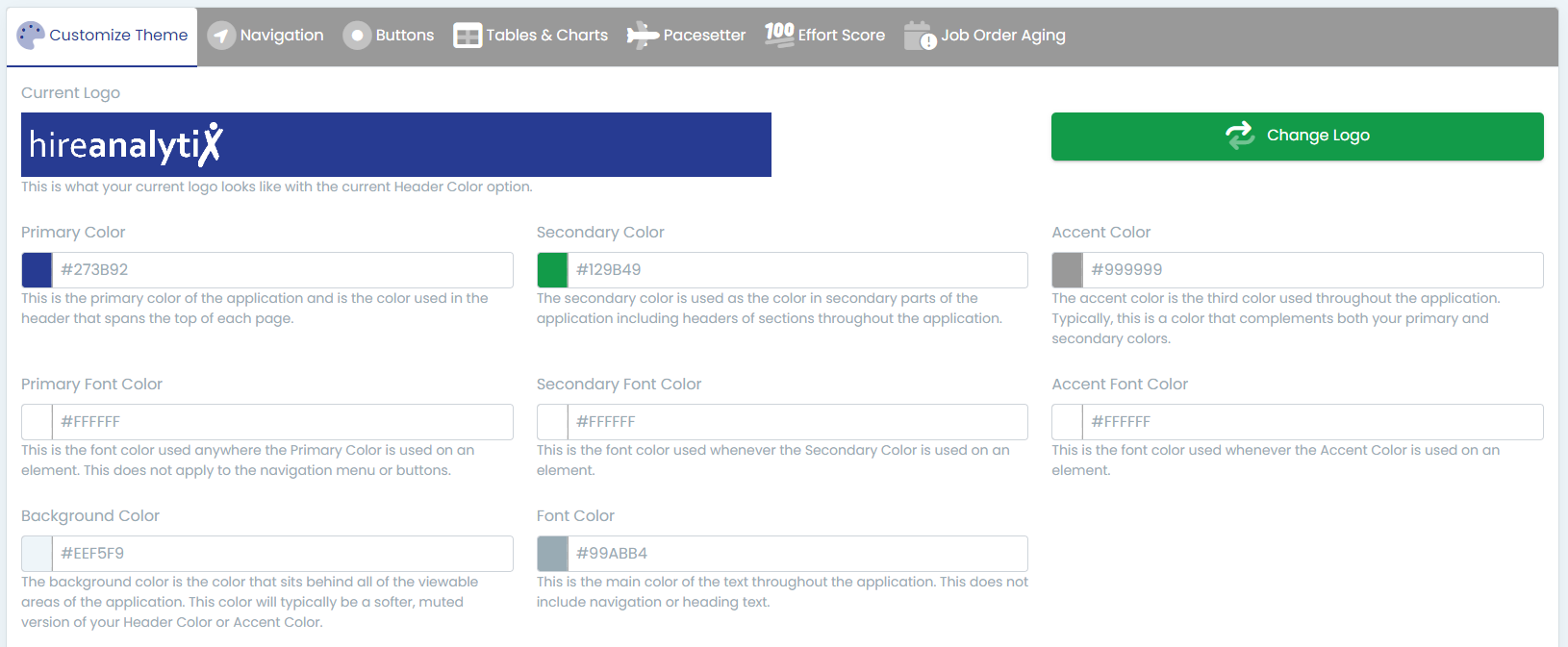Open the Accent Color gray swatch
Image resolution: width=1568 pixels, height=647 pixels.
click(x=1068, y=270)
